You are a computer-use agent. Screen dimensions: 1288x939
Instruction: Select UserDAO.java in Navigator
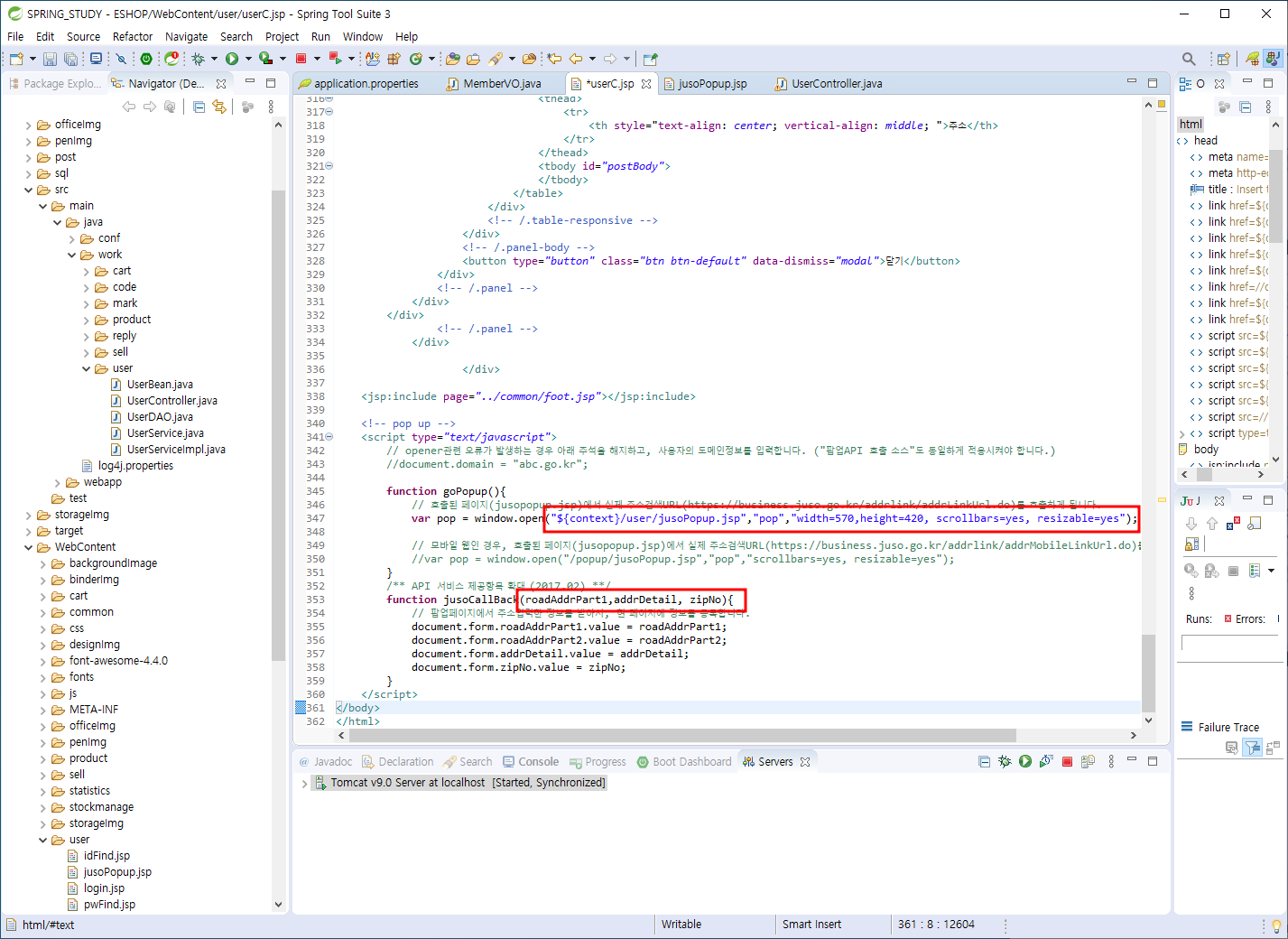tap(152, 417)
